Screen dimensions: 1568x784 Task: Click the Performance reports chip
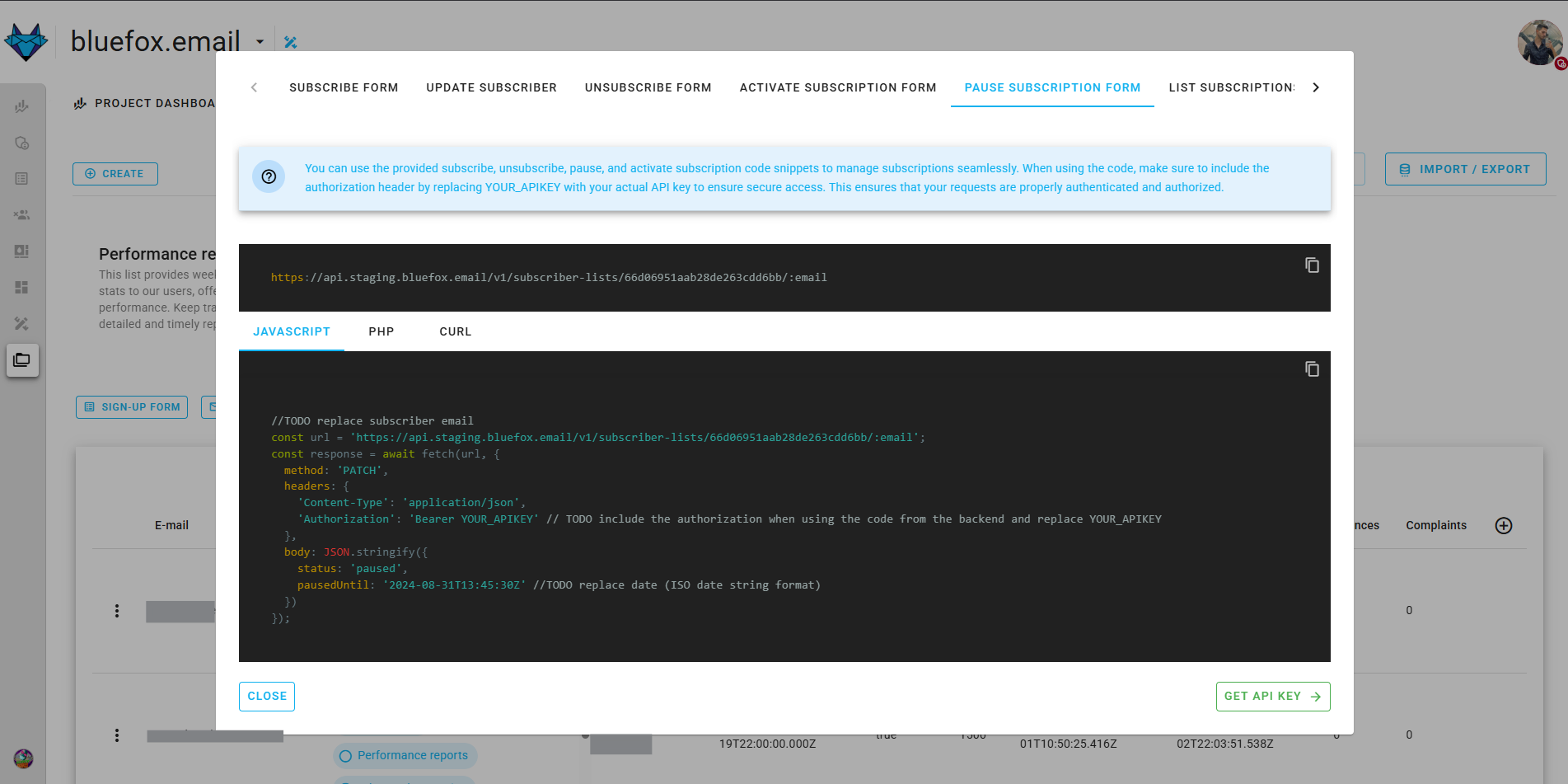click(405, 756)
